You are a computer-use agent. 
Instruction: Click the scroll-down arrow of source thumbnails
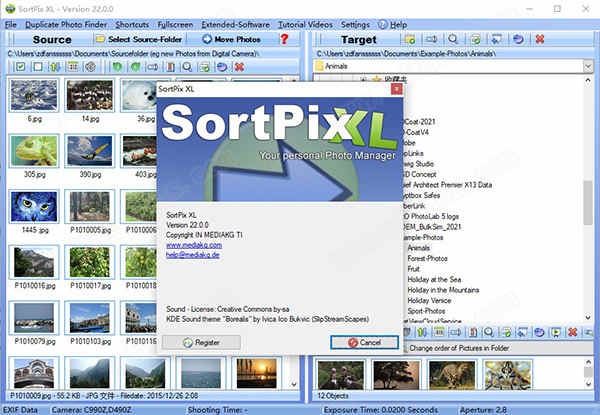(294, 384)
